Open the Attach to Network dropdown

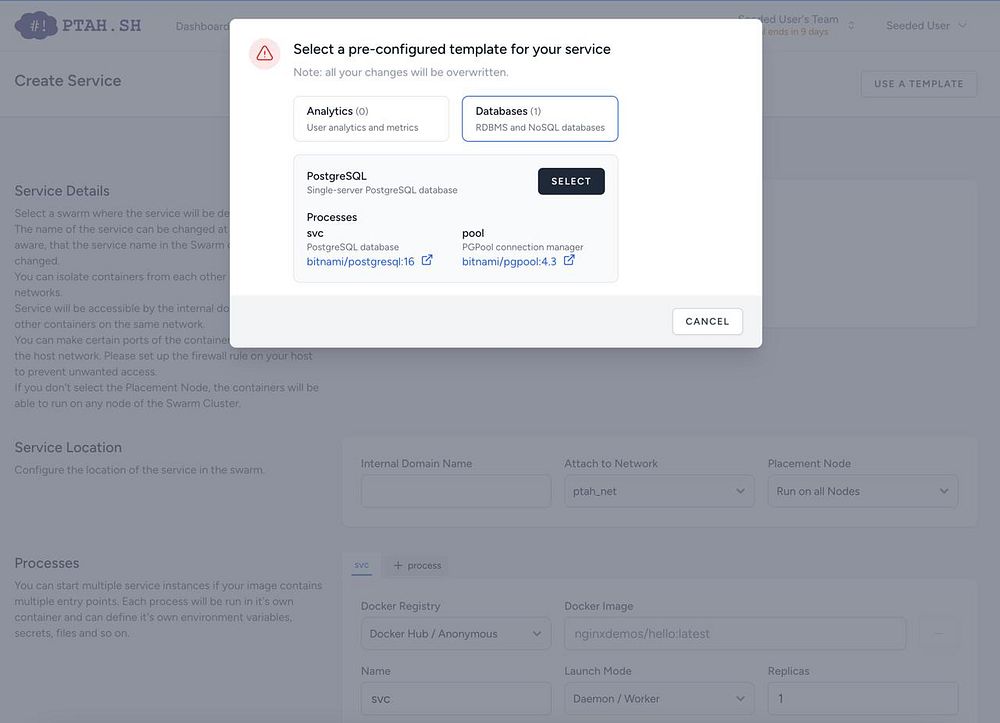(659, 491)
